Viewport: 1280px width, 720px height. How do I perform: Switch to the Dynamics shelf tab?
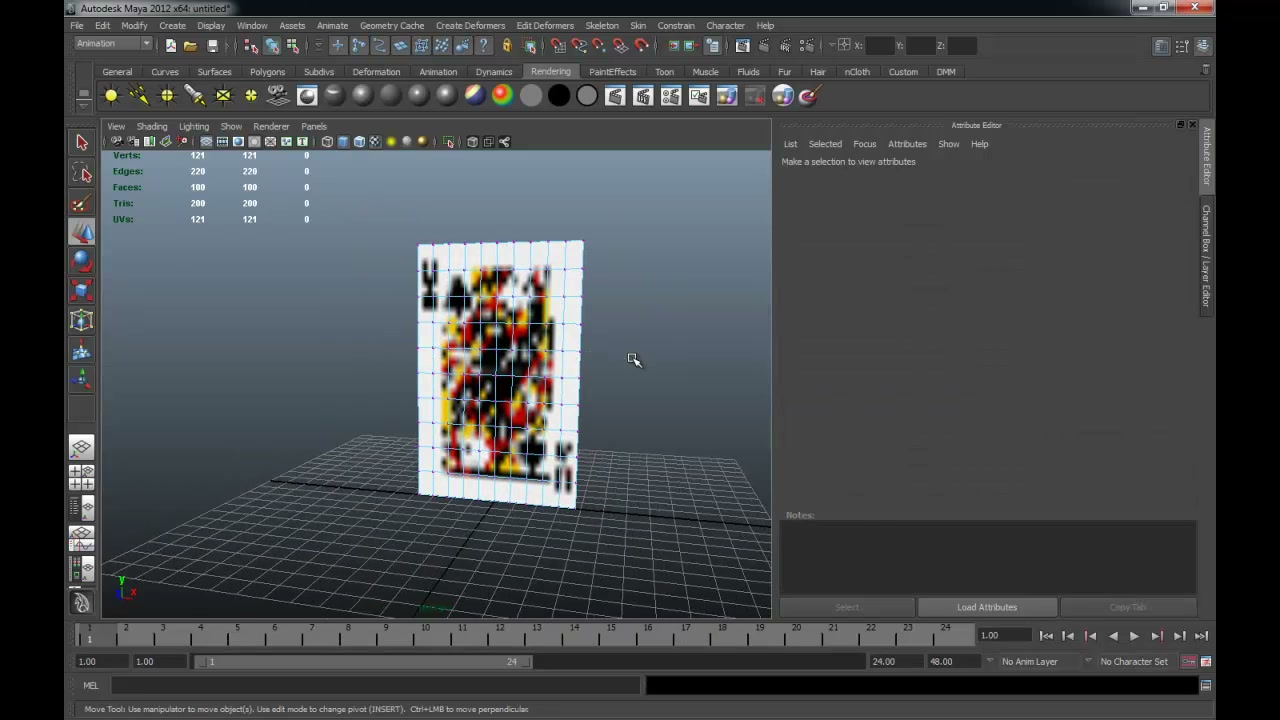coord(494,72)
